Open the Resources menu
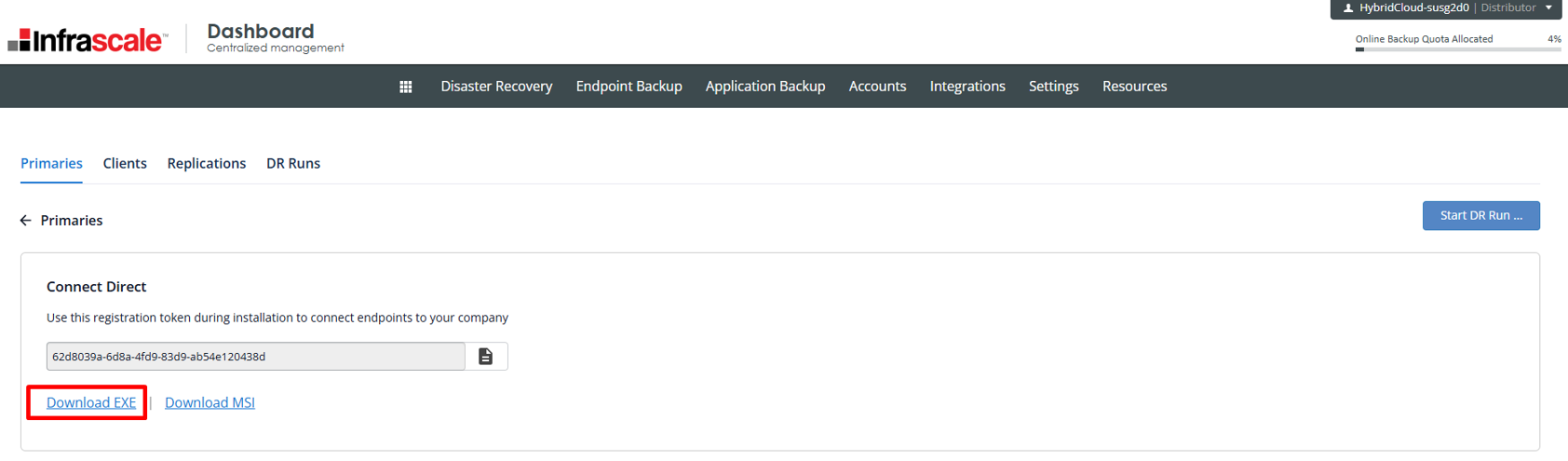This screenshot has width=1568, height=461. pyautogui.click(x=1134, y=87)
